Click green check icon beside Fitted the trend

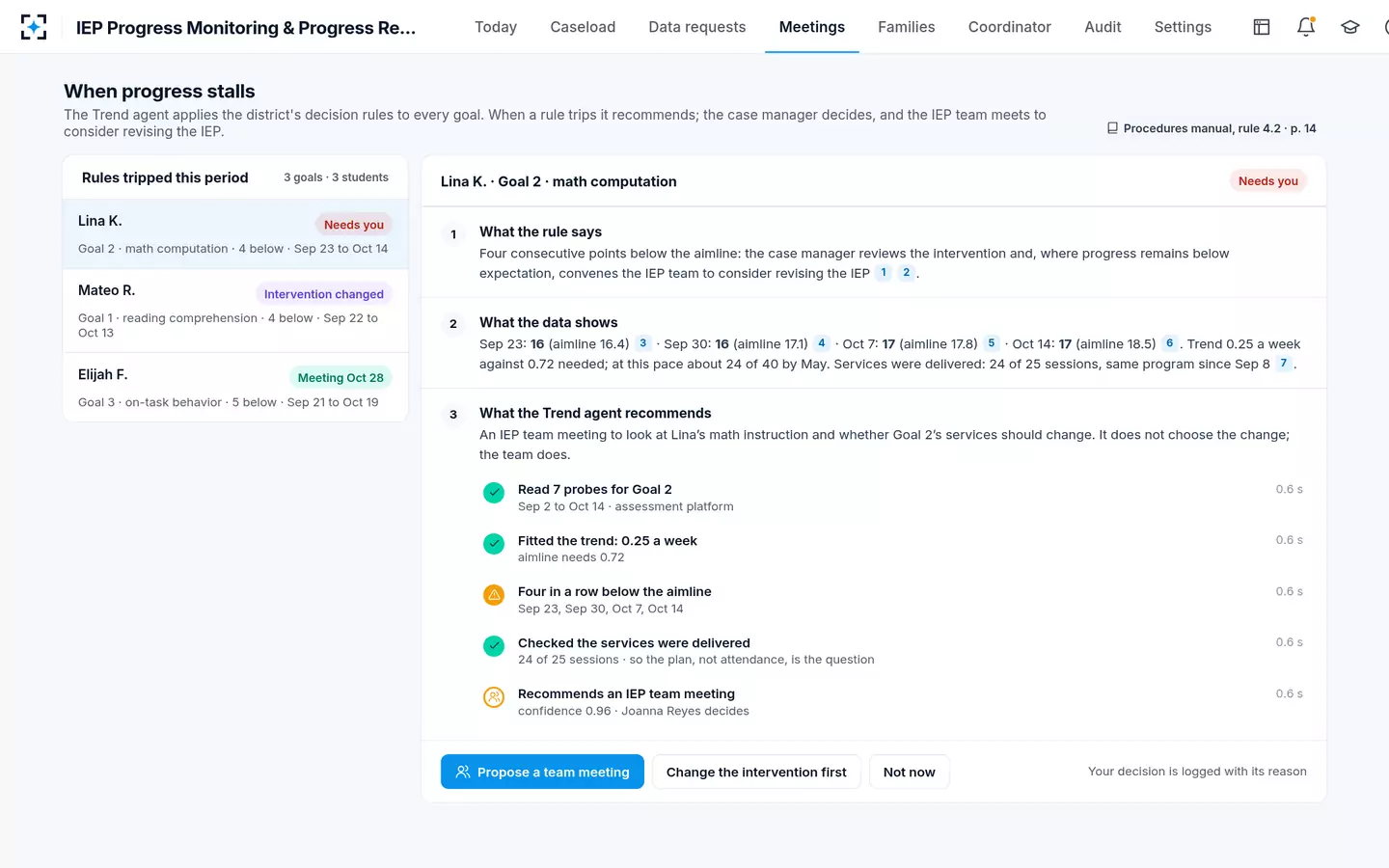coord(494,544)
